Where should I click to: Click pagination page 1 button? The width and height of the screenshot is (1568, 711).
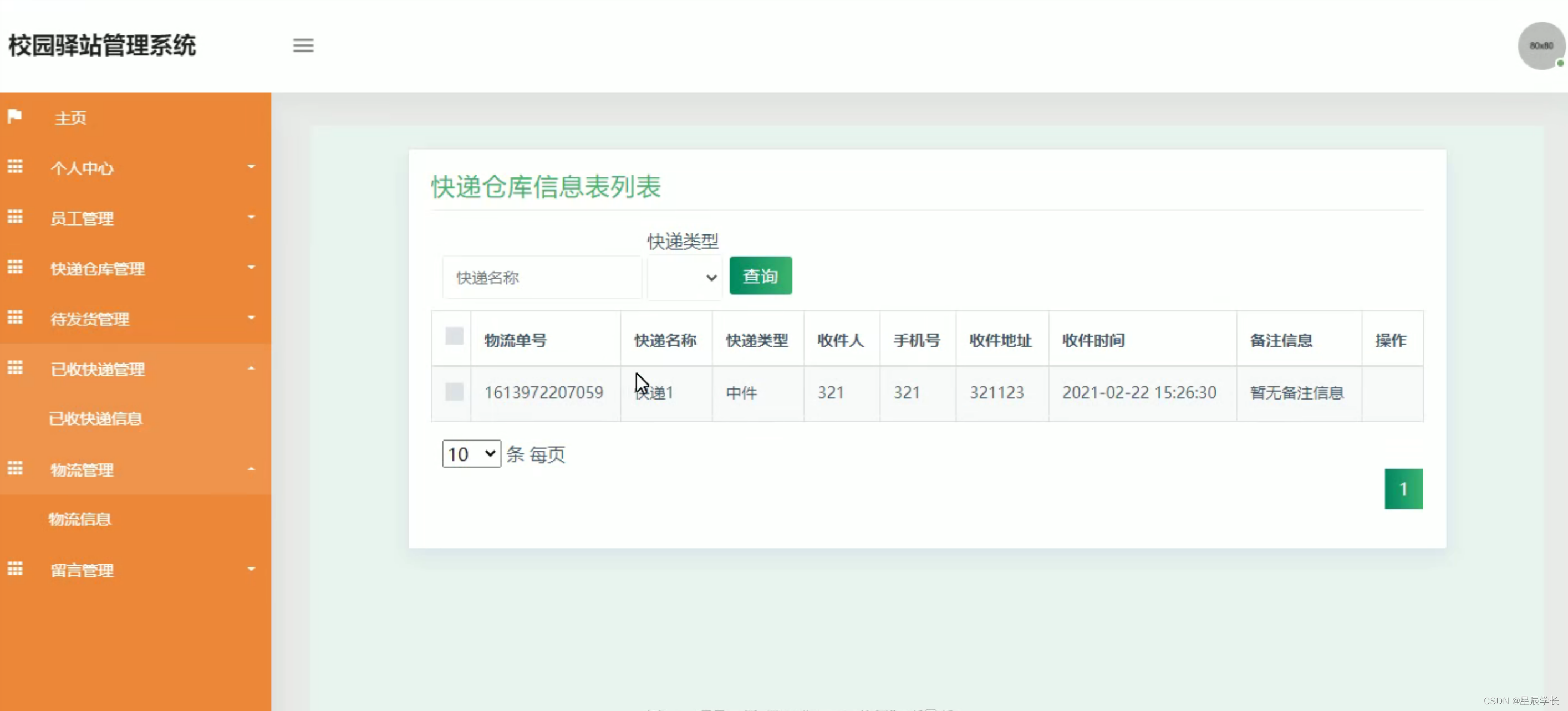tap(1404, 488)
